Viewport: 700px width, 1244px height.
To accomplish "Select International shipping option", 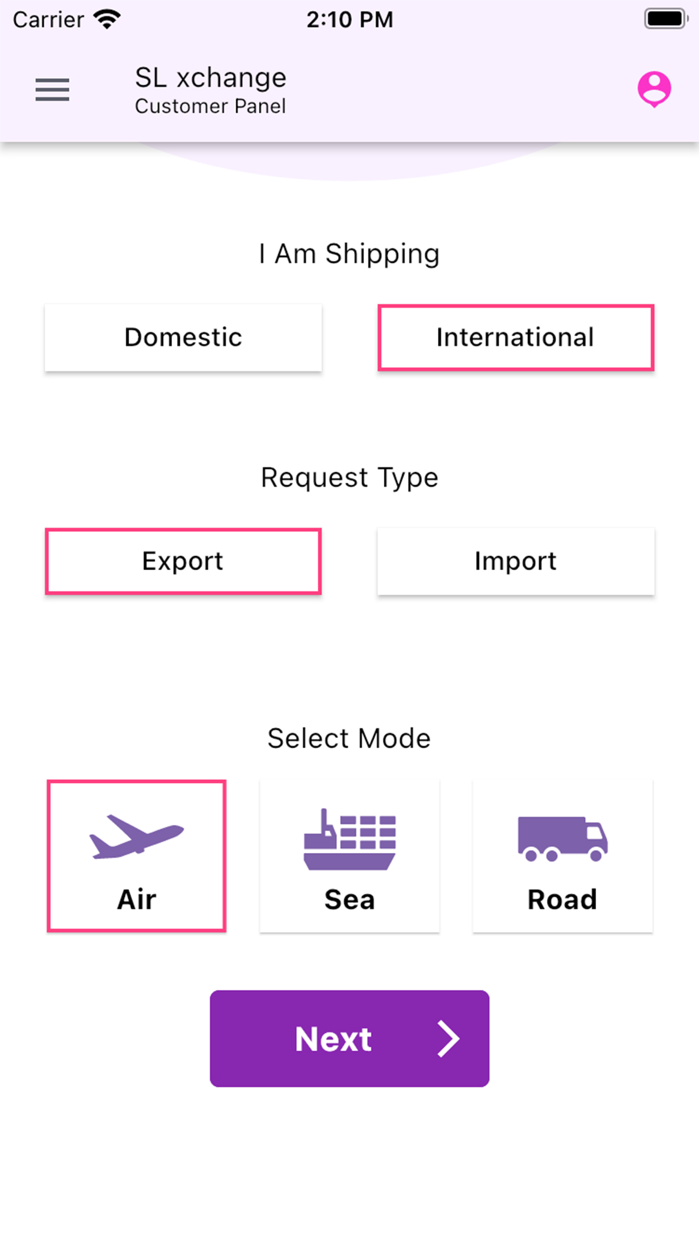I will [515, 338].
